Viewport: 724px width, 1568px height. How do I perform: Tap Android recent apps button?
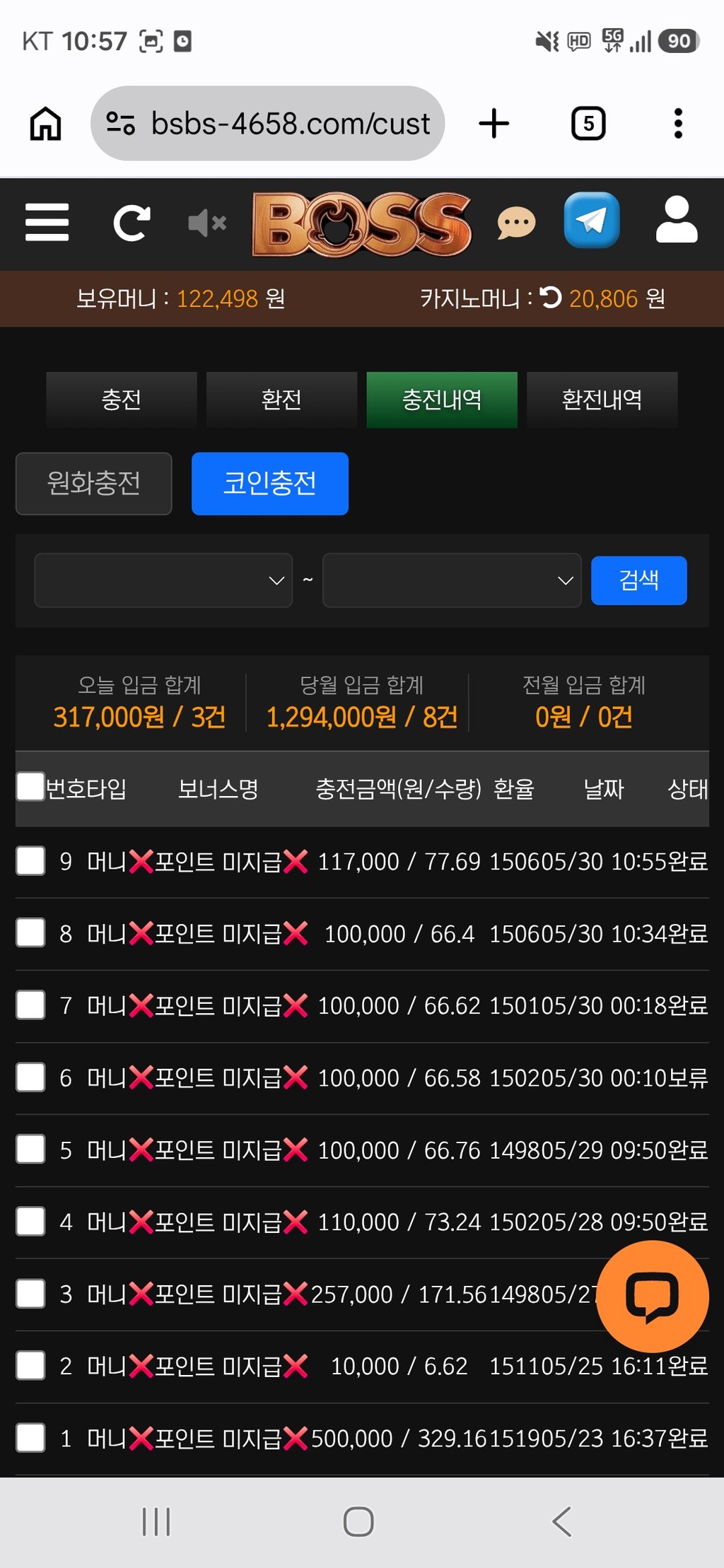coord(156,1521)
